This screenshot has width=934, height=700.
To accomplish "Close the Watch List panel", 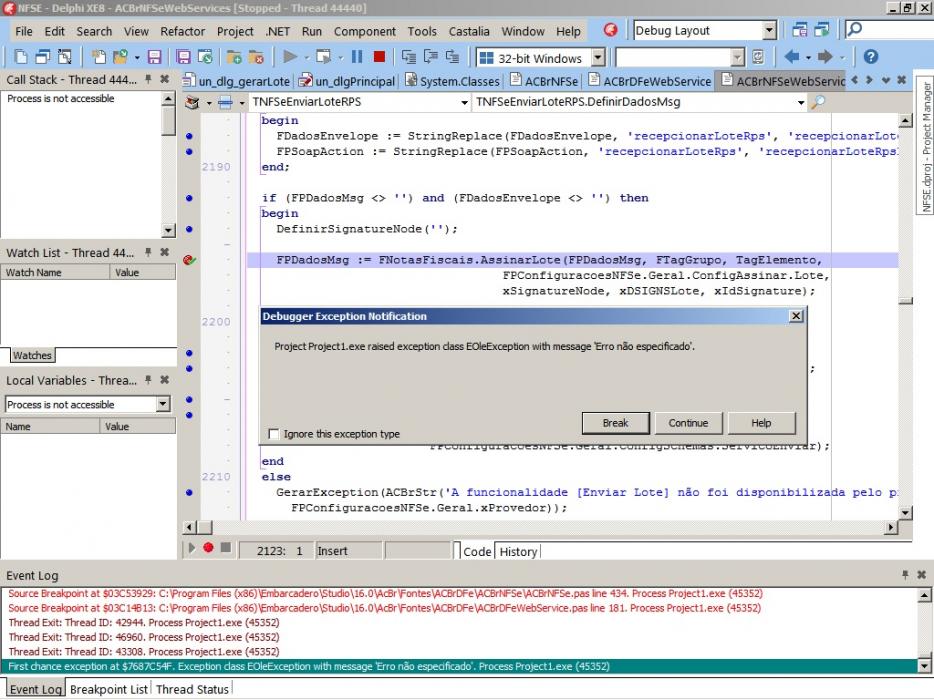I will [x=165, y=253].
